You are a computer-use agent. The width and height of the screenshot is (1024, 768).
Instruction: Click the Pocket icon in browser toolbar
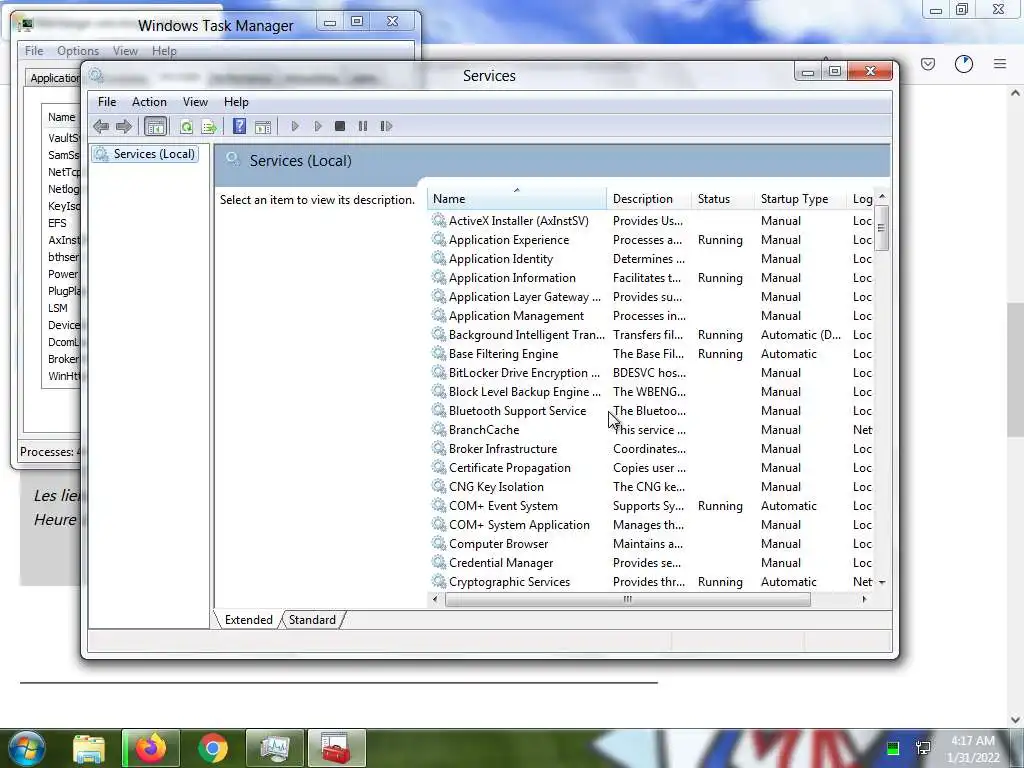pyautogui.click(x=928, y=63)
